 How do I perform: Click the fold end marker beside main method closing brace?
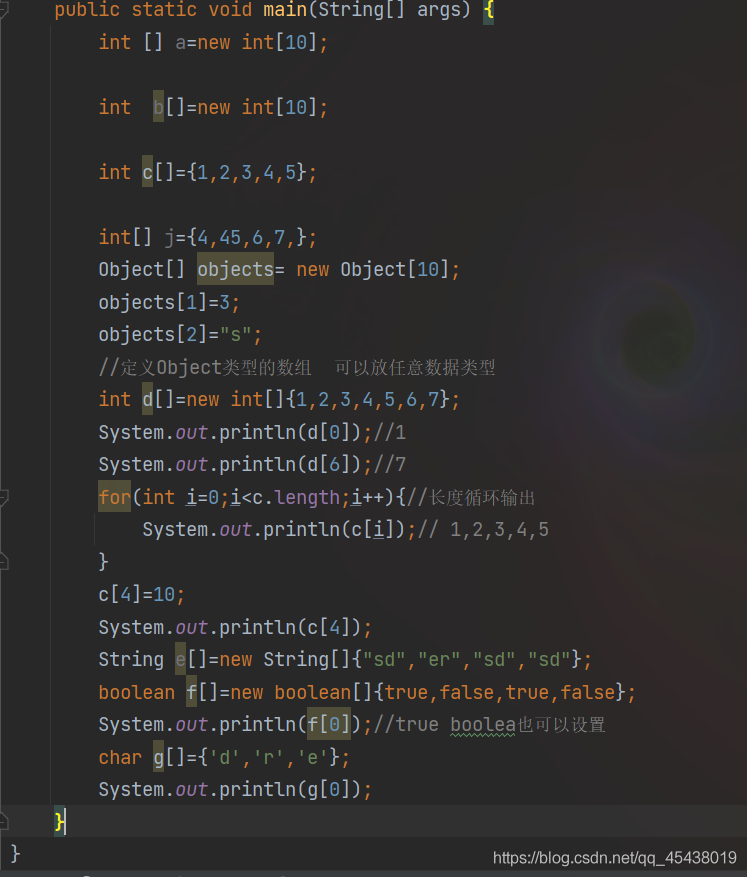tap(3, 821)
